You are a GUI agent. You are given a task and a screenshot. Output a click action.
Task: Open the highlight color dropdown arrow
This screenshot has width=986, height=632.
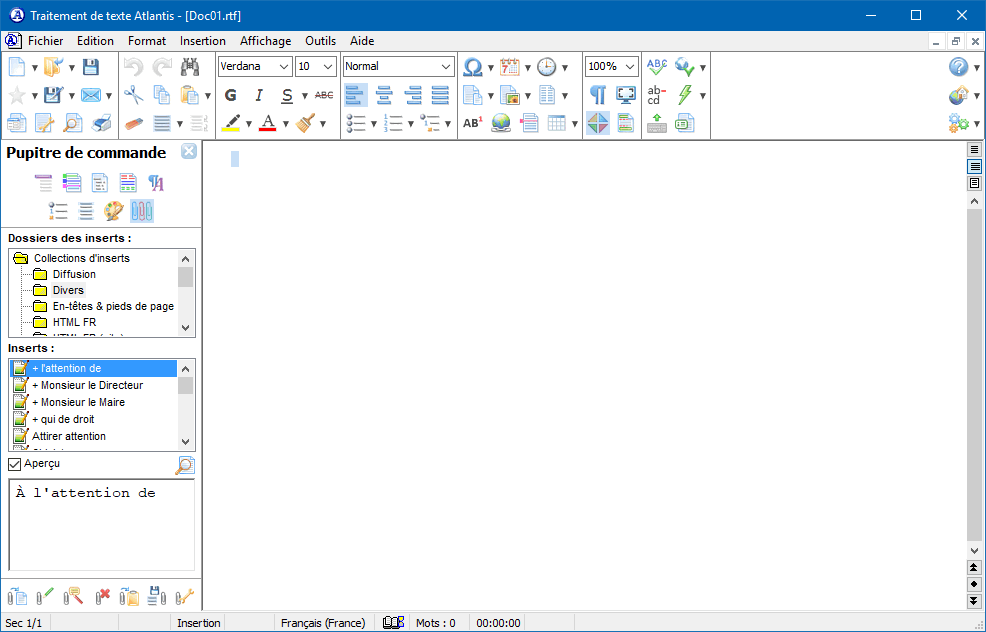pyautogui.click(x=248, y=124)
